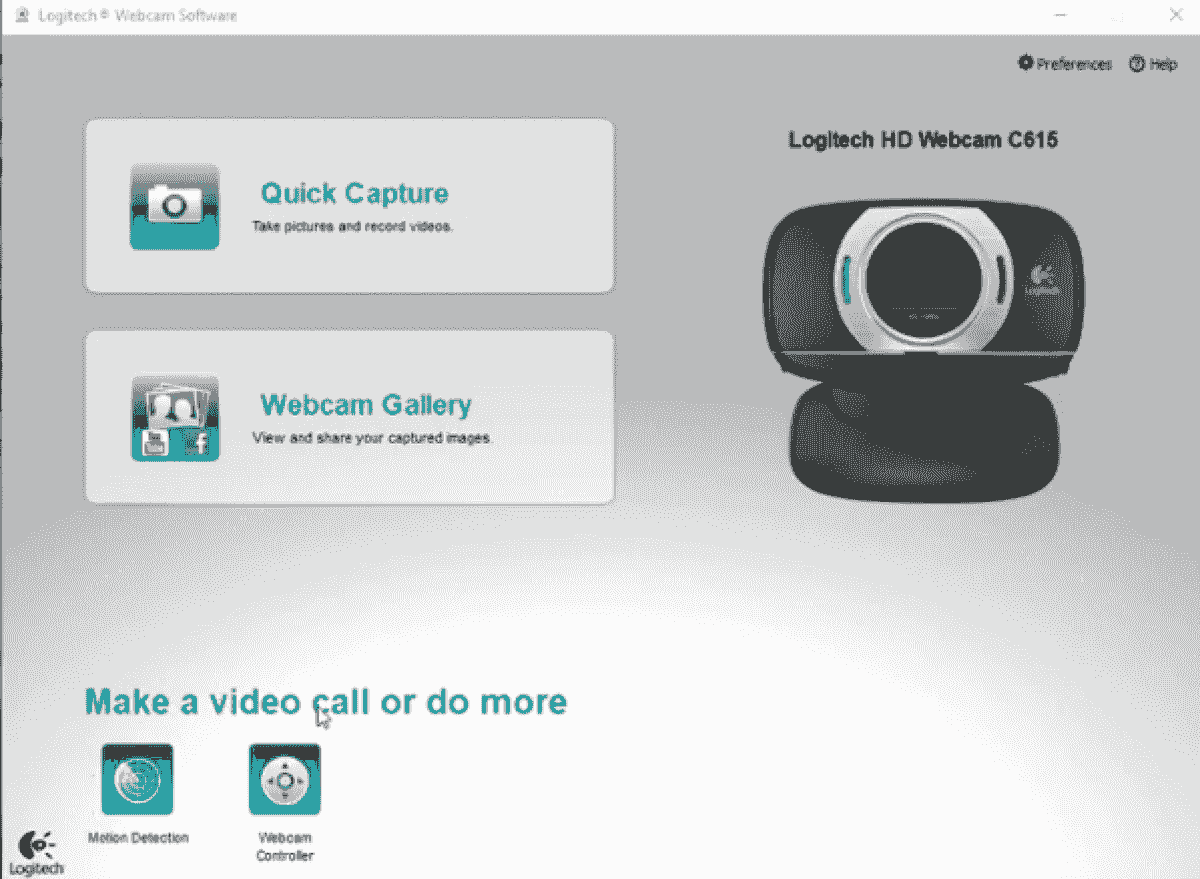
Task: Click the Webcam Controller label
Action: coord(285,847)
